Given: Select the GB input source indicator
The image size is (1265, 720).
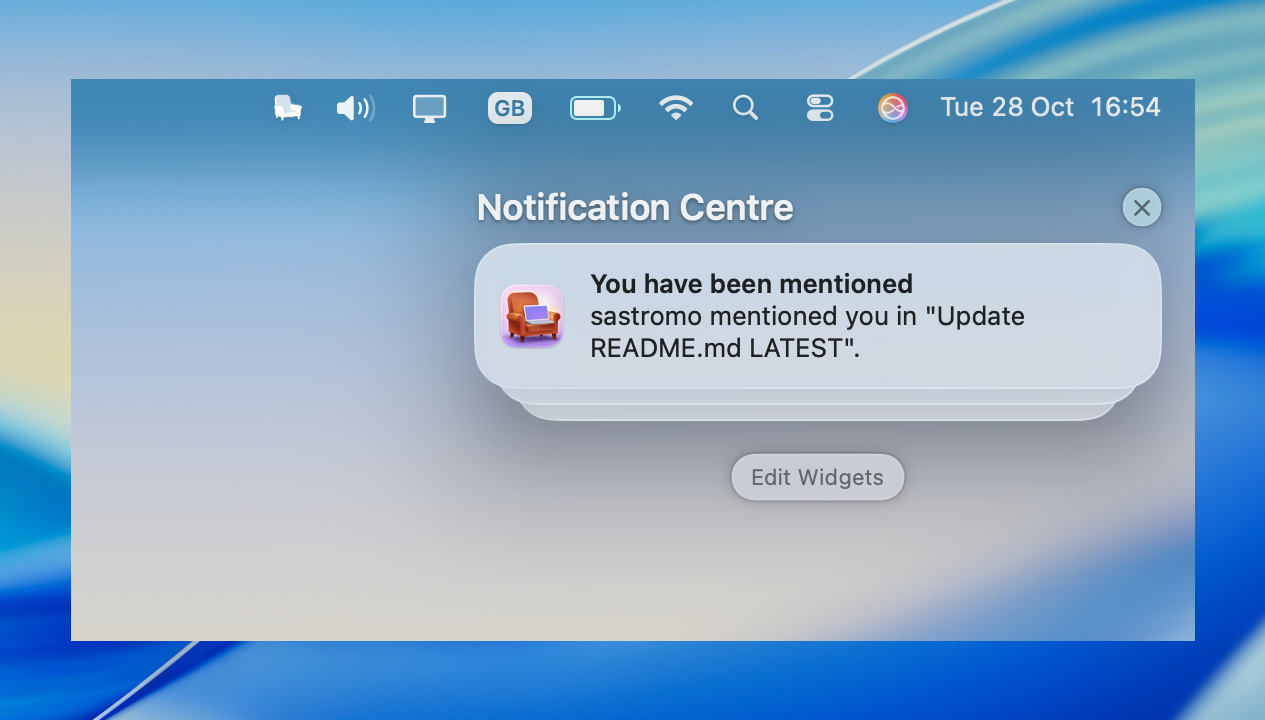Looking at the screenshot, I should [509, 107].
